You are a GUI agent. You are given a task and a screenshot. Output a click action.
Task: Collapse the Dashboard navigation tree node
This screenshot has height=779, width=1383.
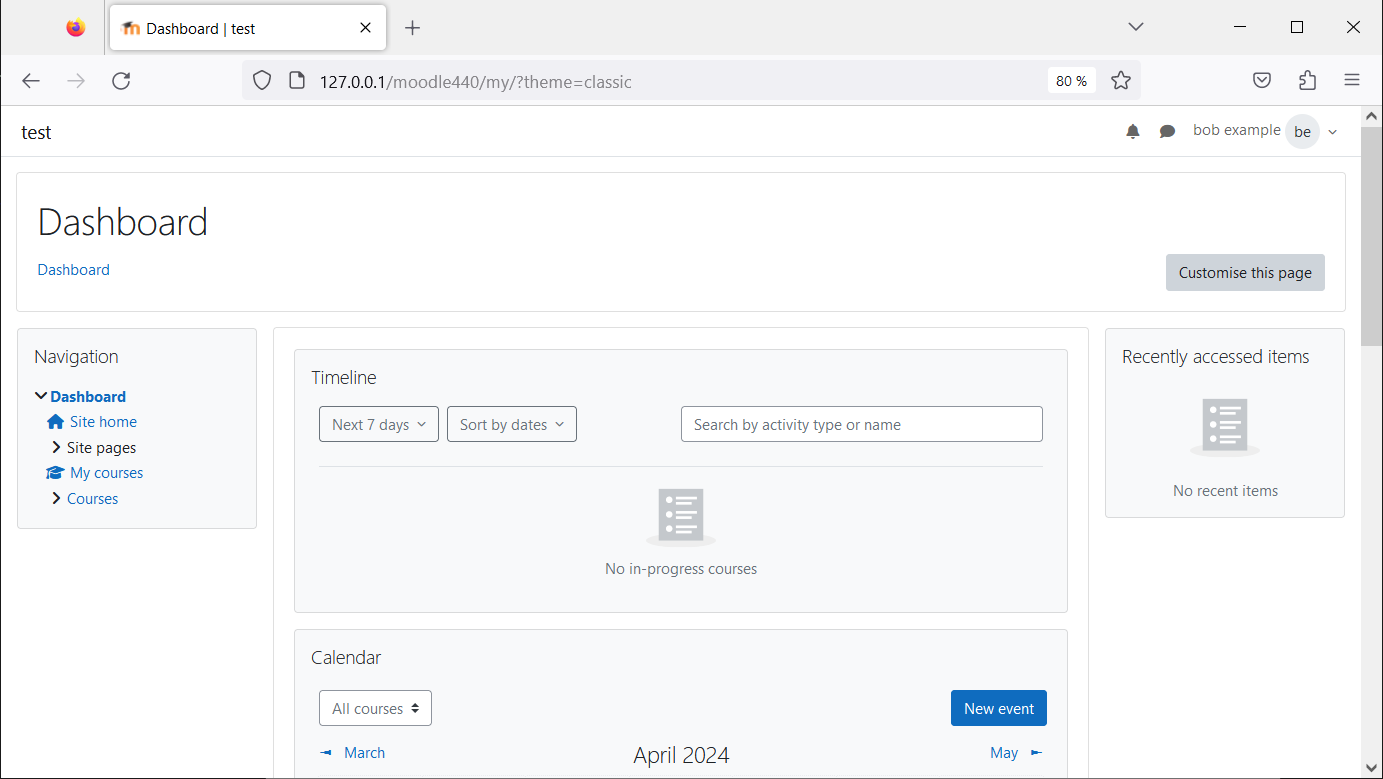pos(41,397)
